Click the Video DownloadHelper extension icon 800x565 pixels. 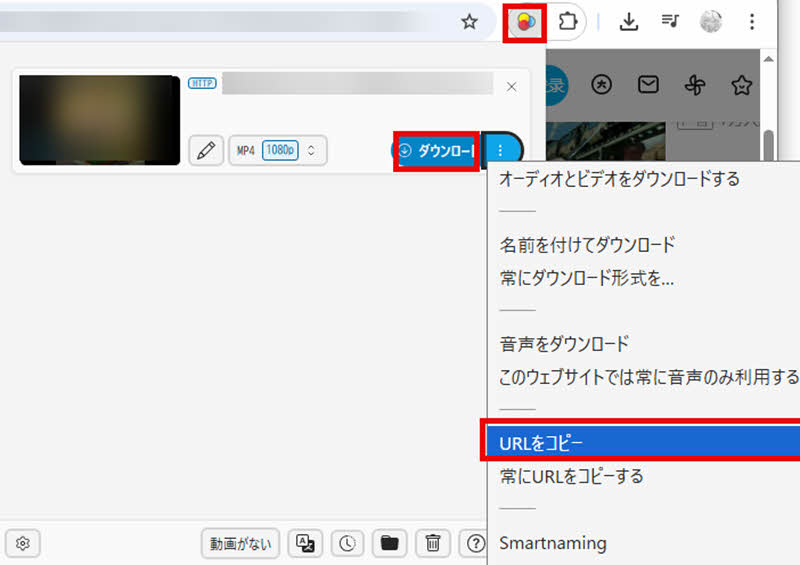(x=525, y=22)
